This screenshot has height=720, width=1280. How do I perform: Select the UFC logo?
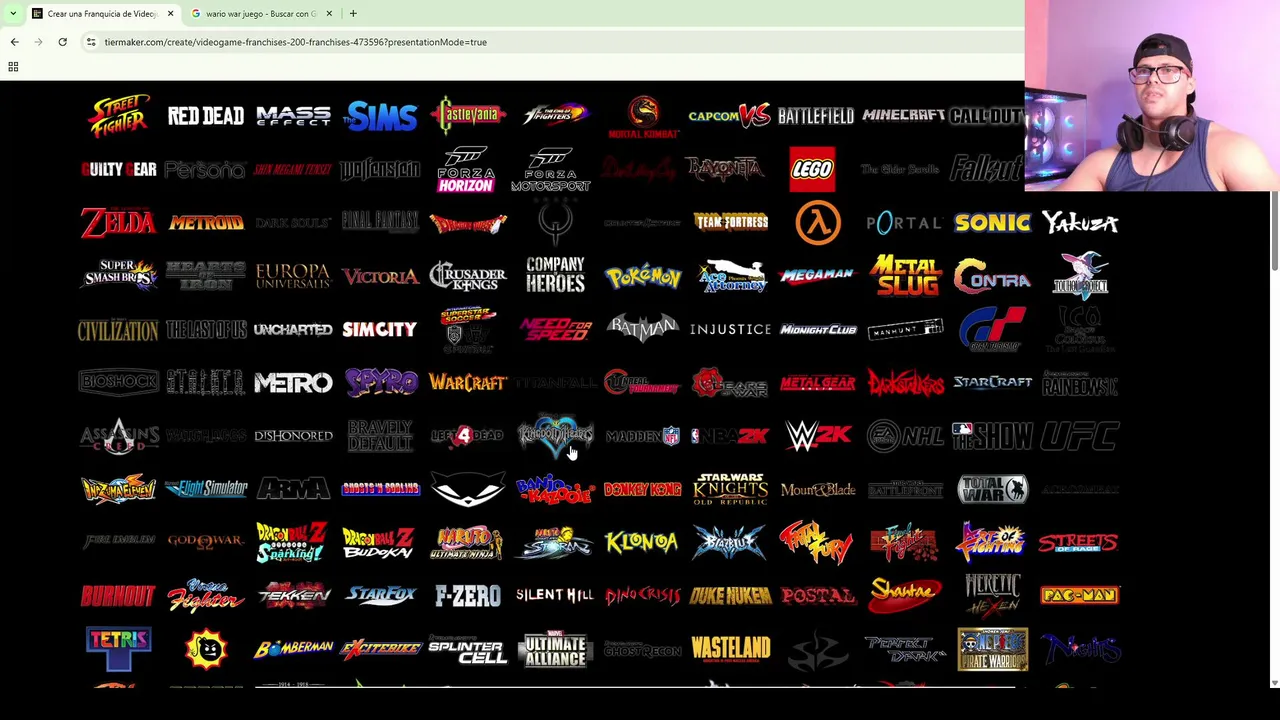(x=1080, y=436)
